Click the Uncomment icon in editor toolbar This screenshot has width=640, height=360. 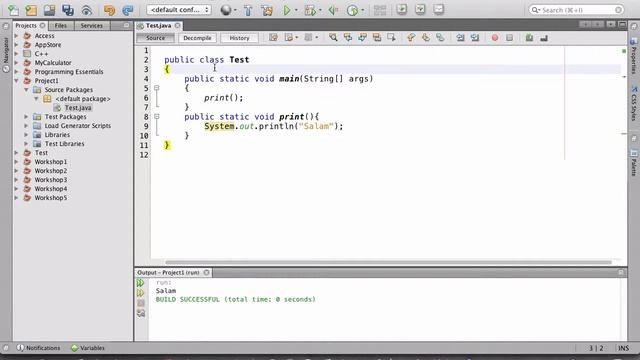pyautogui.click(x=544, y=38)
